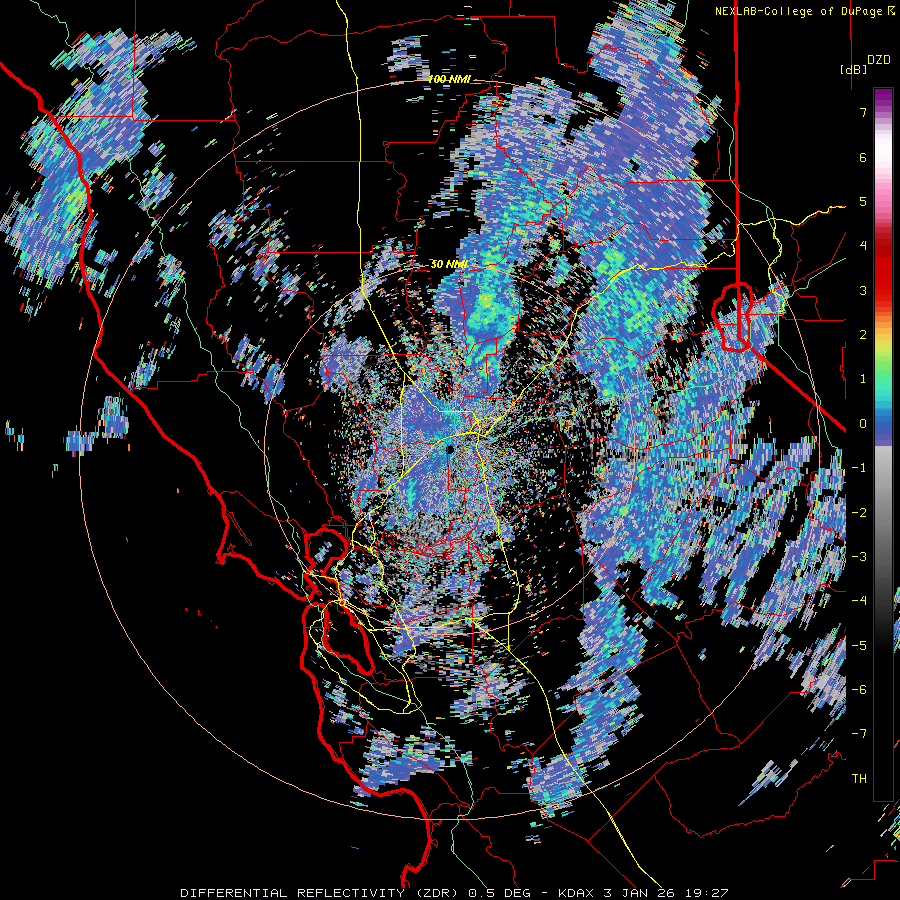The height and width of the screenshot is (900, 900).
Task: Click the DZD color scale title
Action: click(879, 60)
